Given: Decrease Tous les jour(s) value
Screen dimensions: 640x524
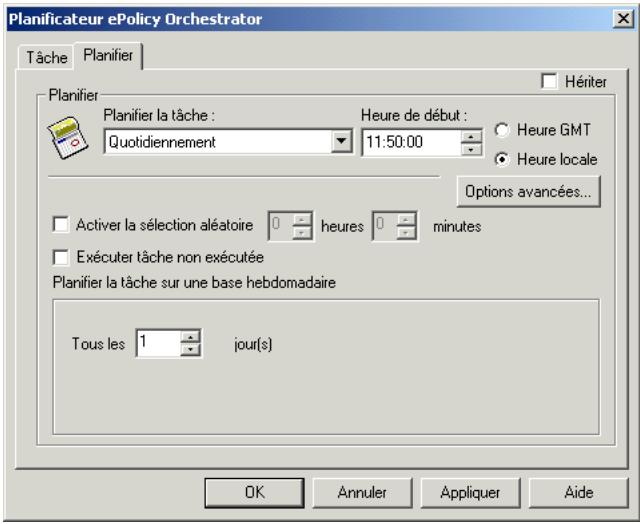Looking at the screenshot, I should pos(190,350).
